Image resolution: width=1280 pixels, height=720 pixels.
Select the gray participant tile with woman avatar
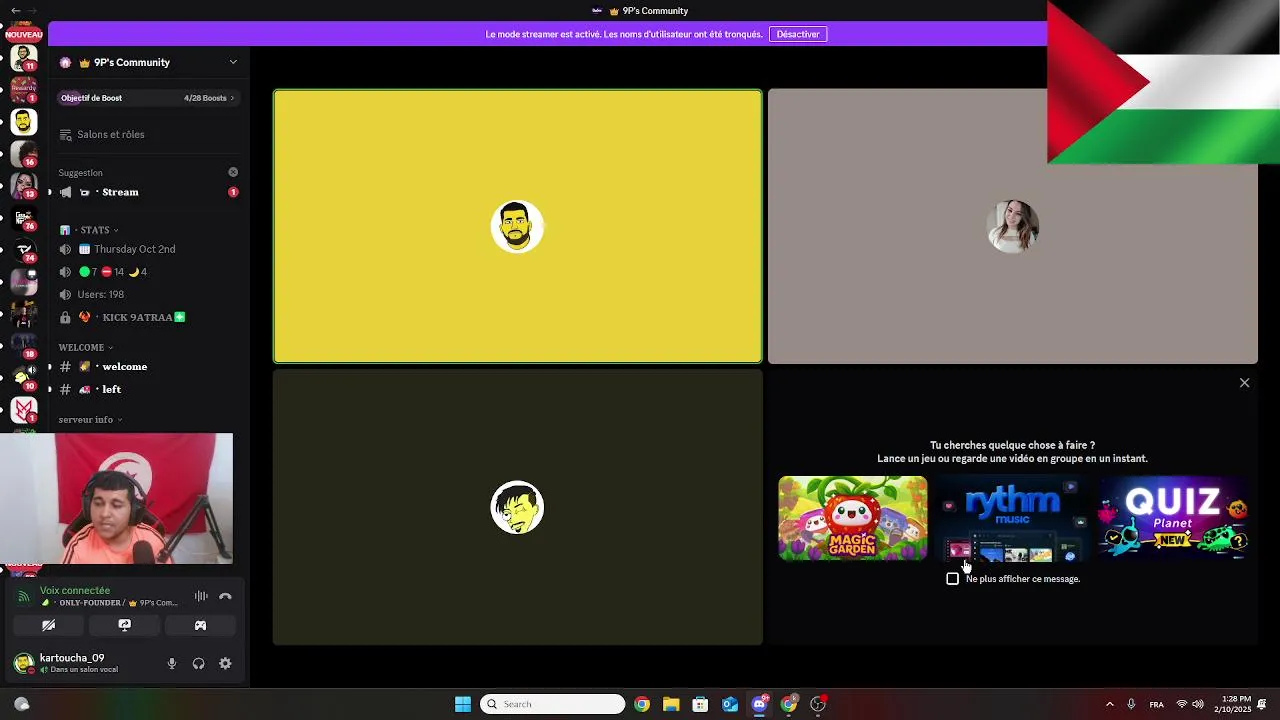pos(1012,226)
